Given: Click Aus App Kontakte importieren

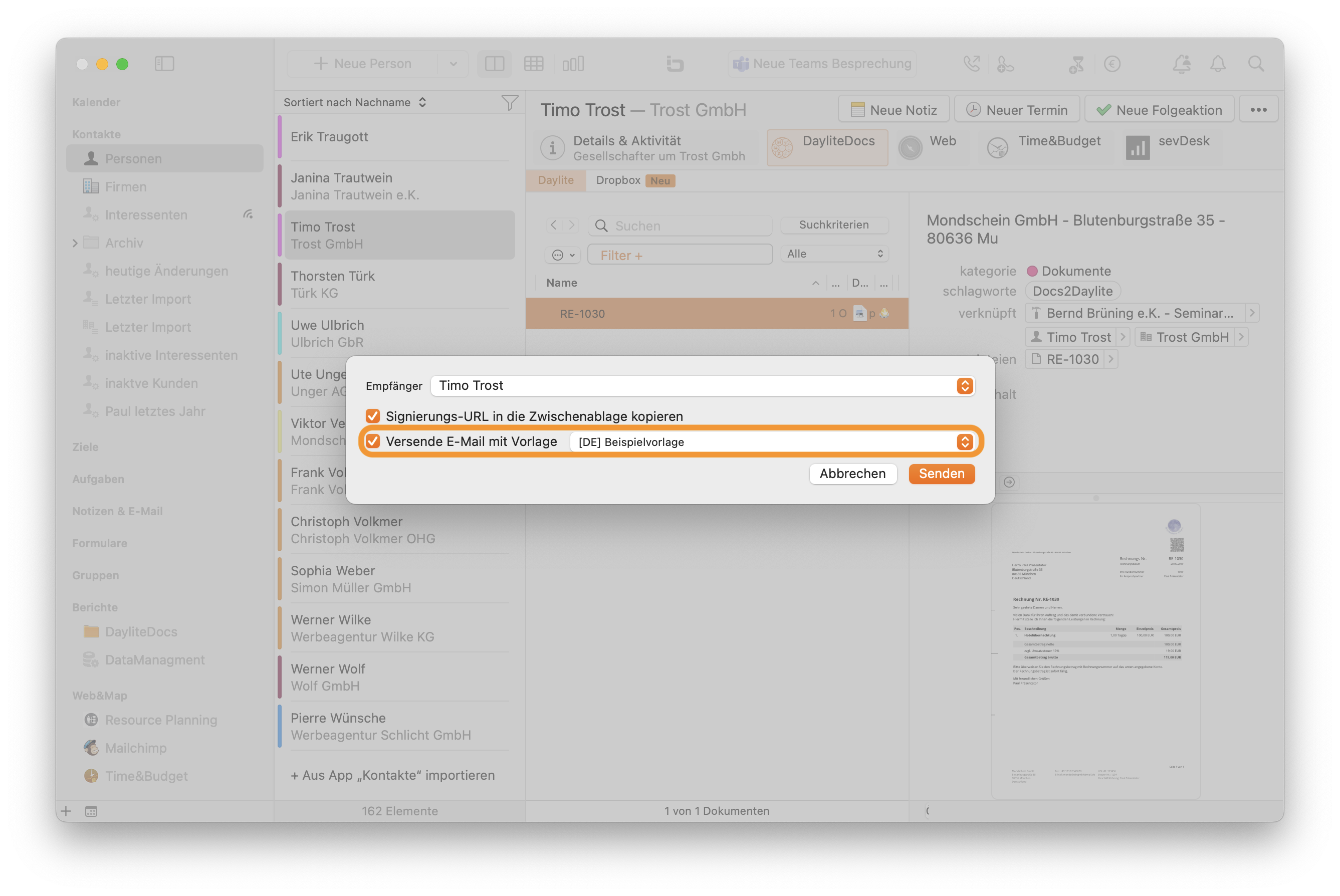Looking at the screenshot, I should tap(392, 775).
